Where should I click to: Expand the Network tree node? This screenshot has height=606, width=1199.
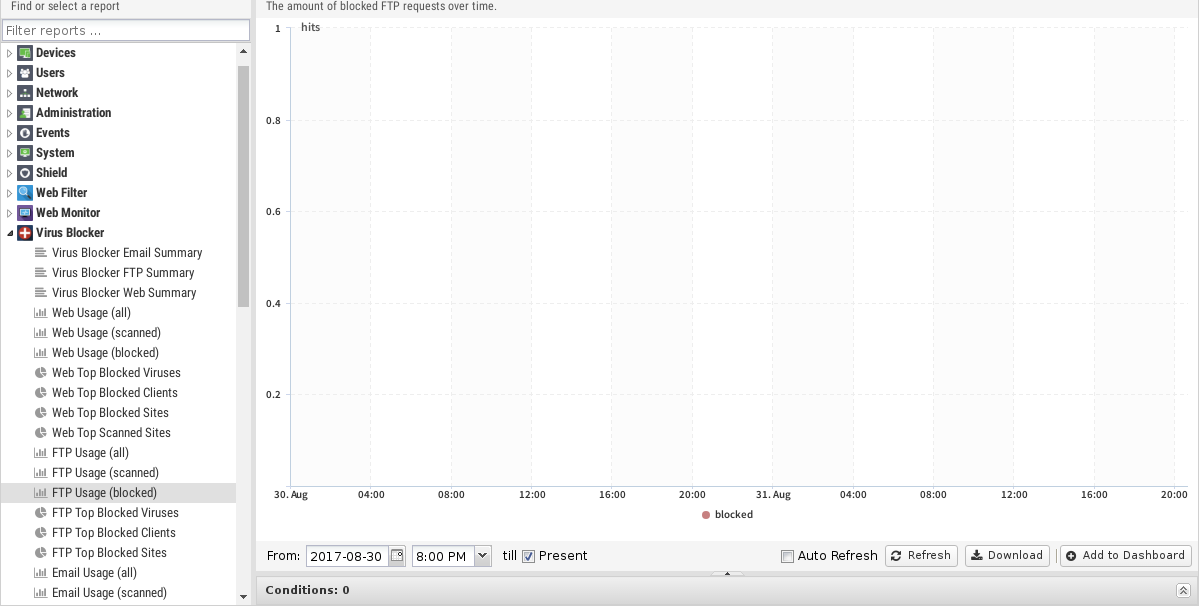point(9,92)
